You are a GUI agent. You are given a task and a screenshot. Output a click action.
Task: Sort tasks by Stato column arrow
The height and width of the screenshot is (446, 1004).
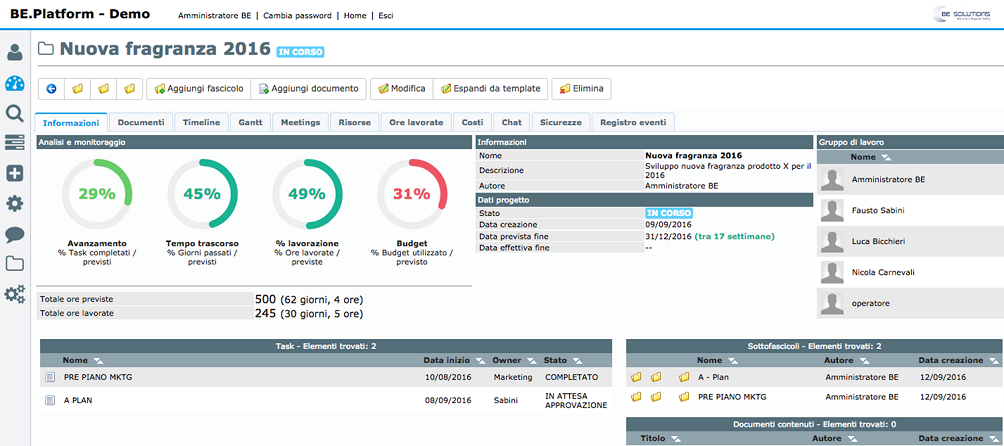point(577,361)
